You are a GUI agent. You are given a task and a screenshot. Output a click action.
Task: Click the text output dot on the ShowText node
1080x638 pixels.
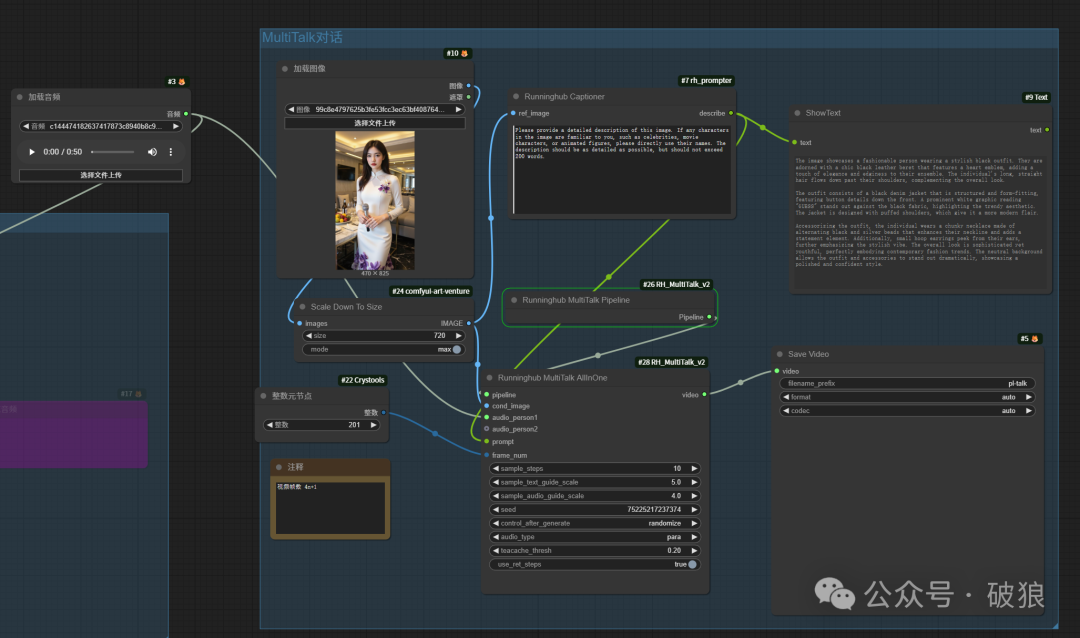pyautogui.click(x=1046, y=129)
